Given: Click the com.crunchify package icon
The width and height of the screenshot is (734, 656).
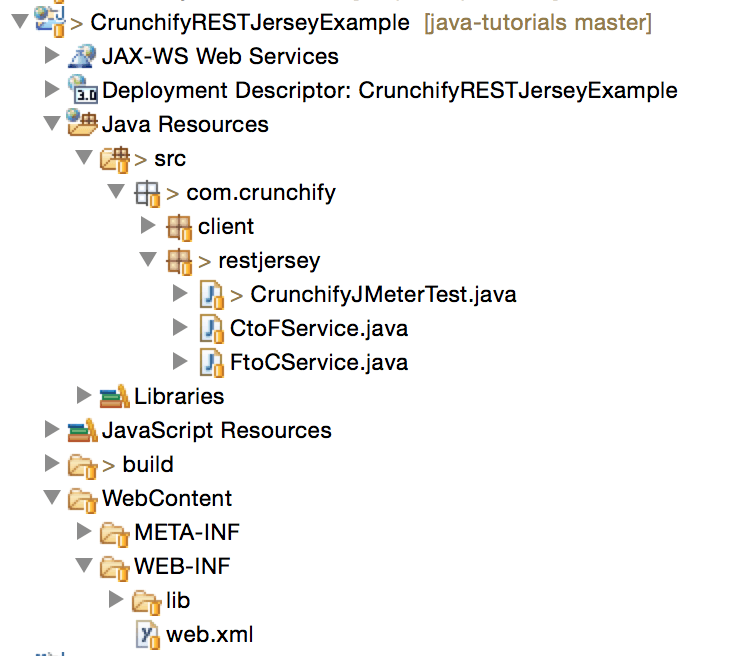Looking at the screenshot, I should (x=146, y=192).
